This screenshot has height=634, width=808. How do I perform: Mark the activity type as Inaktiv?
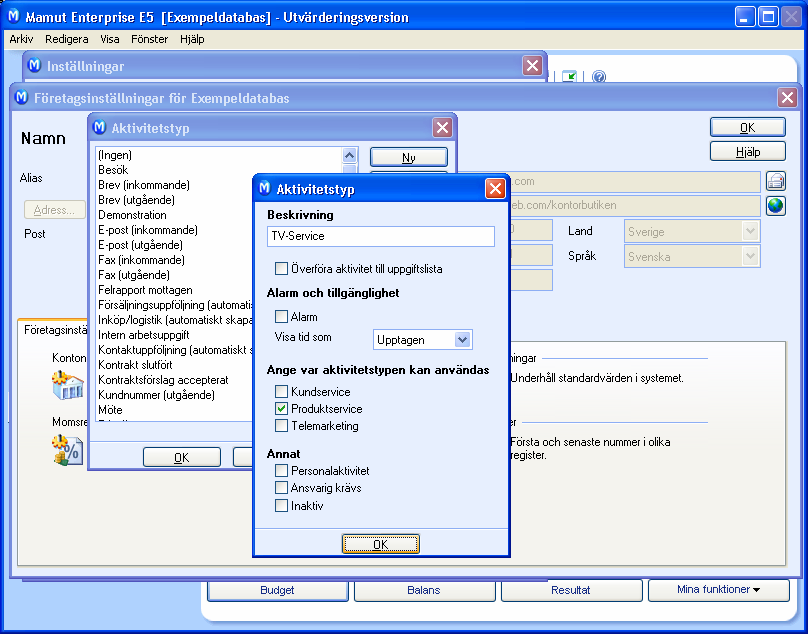tap(281, 506)
